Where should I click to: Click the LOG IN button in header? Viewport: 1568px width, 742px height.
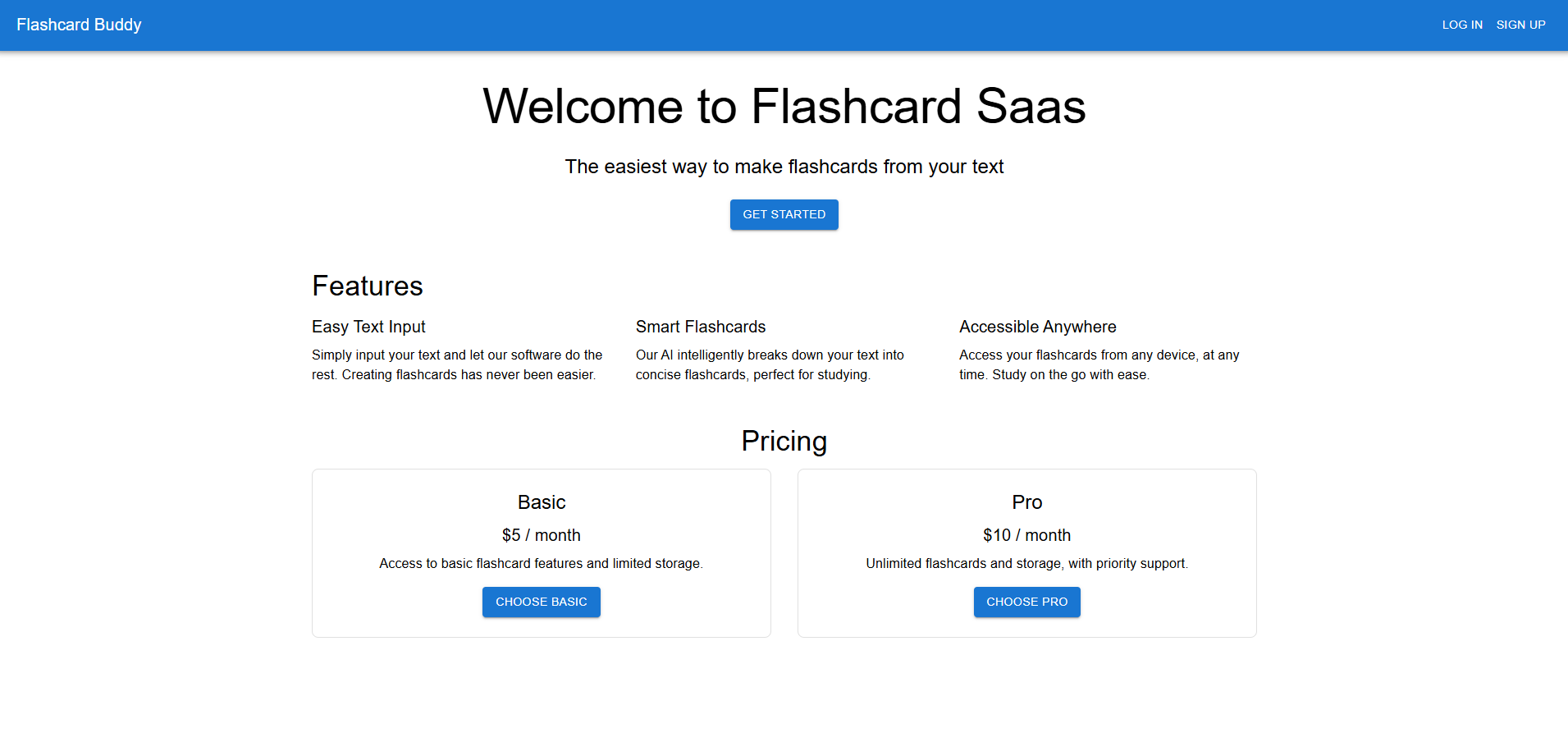tap(1462, 25)
